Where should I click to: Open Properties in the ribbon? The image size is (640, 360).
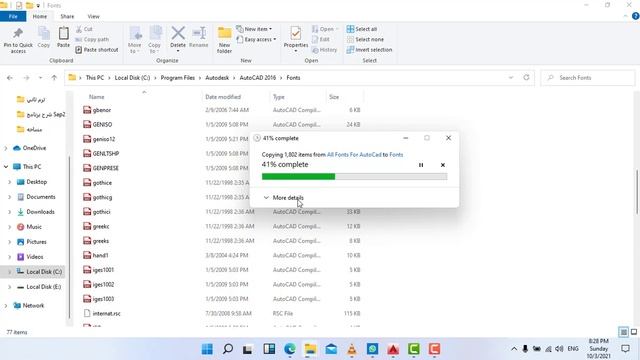296,39
